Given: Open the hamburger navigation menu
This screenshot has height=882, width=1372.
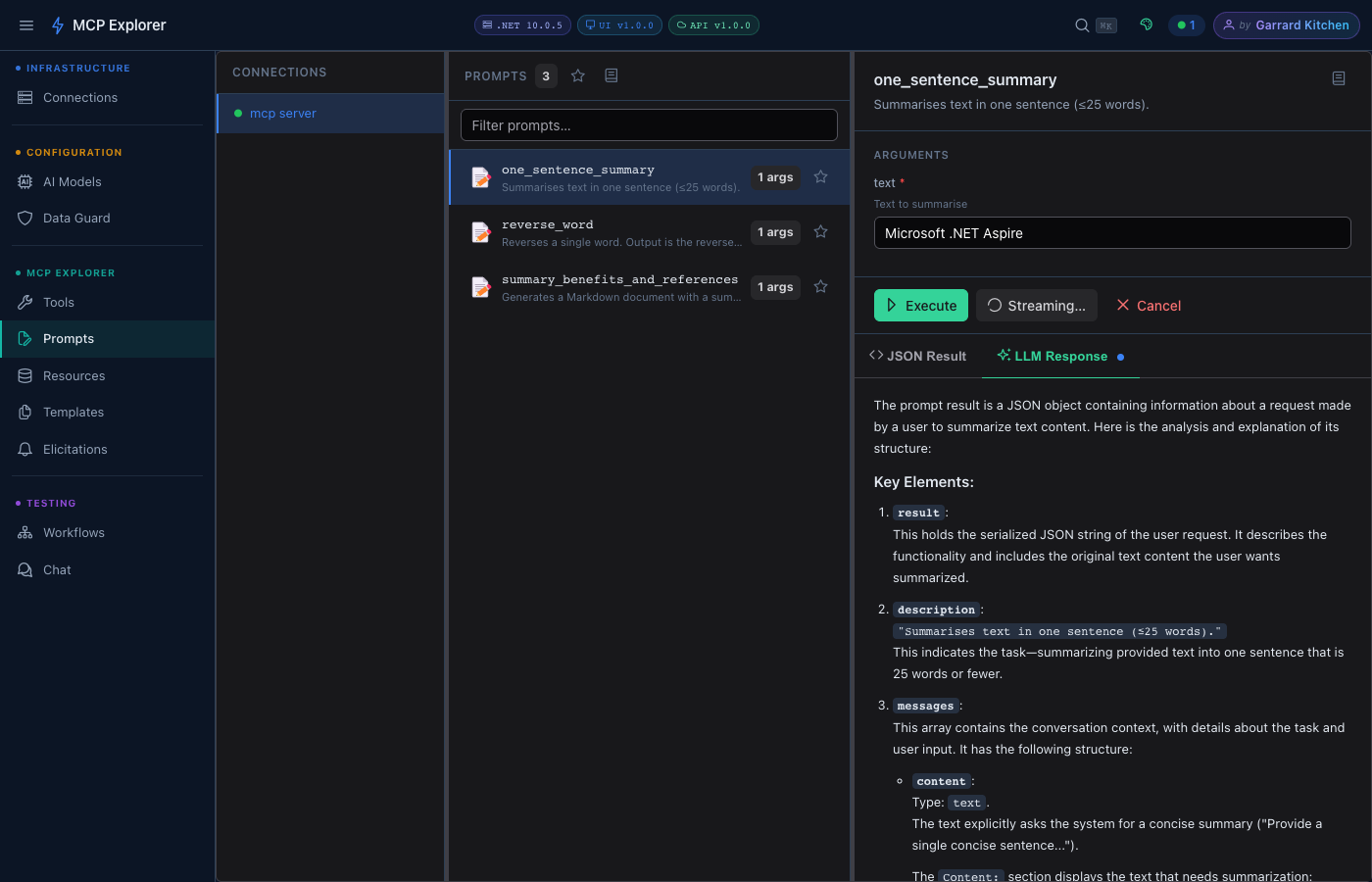Looking at the screenshot, I should point(26,25).
